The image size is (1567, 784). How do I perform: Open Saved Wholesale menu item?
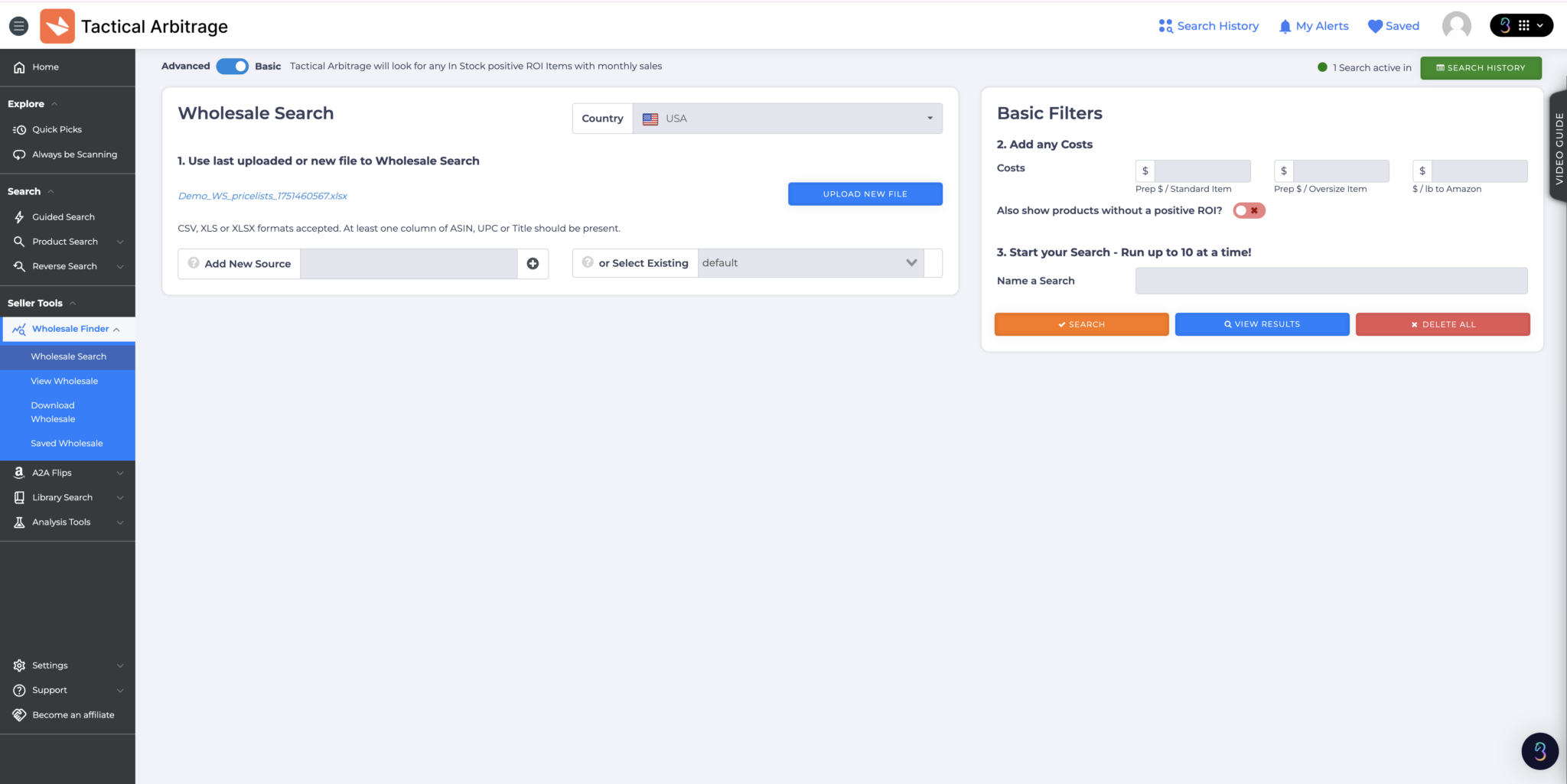coord(67,444)
